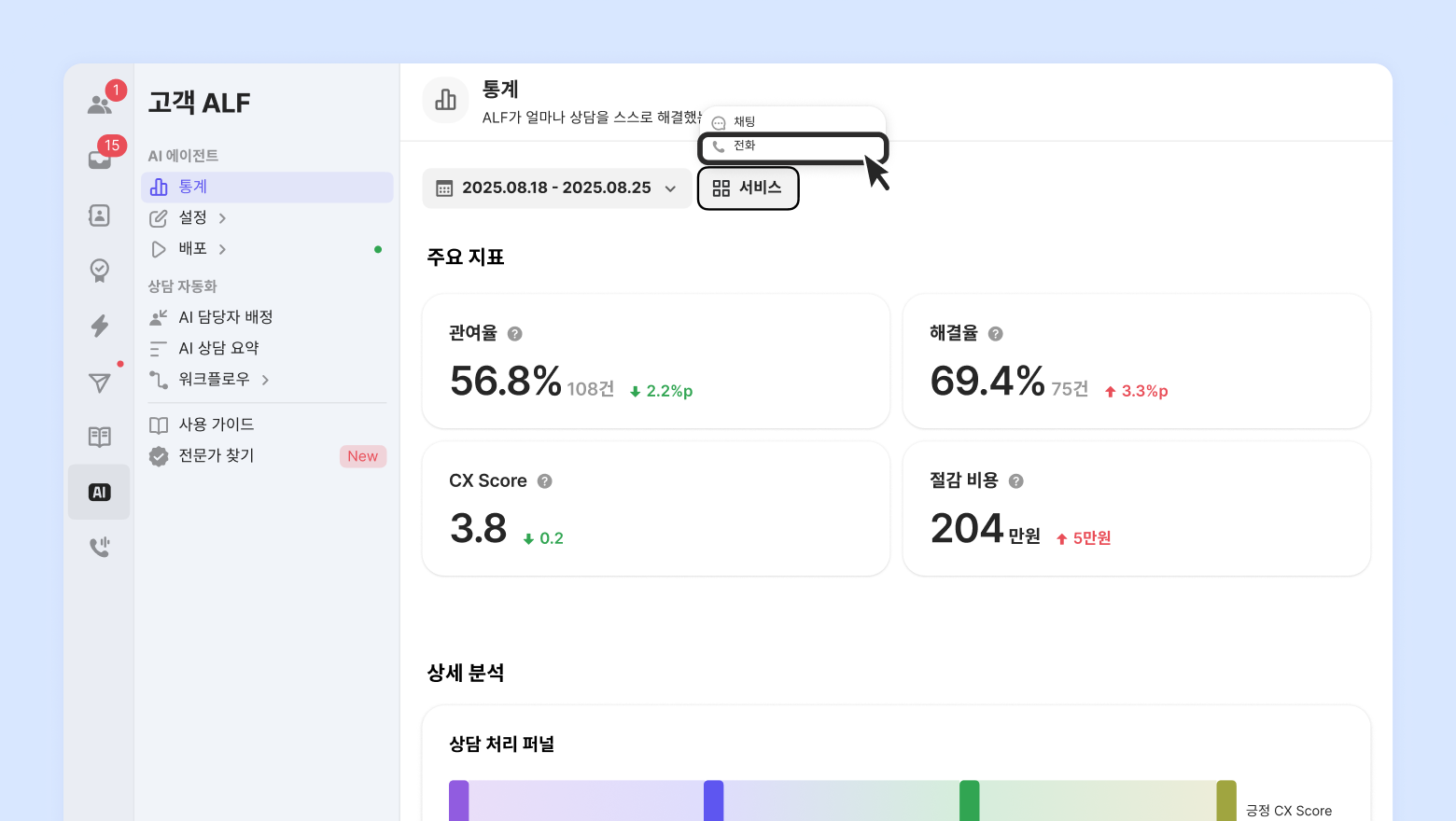Screen dimensions: 1456x821
Task: Click the 서비스 filter button
Action: pyautogui.click(x=748, y=188)
